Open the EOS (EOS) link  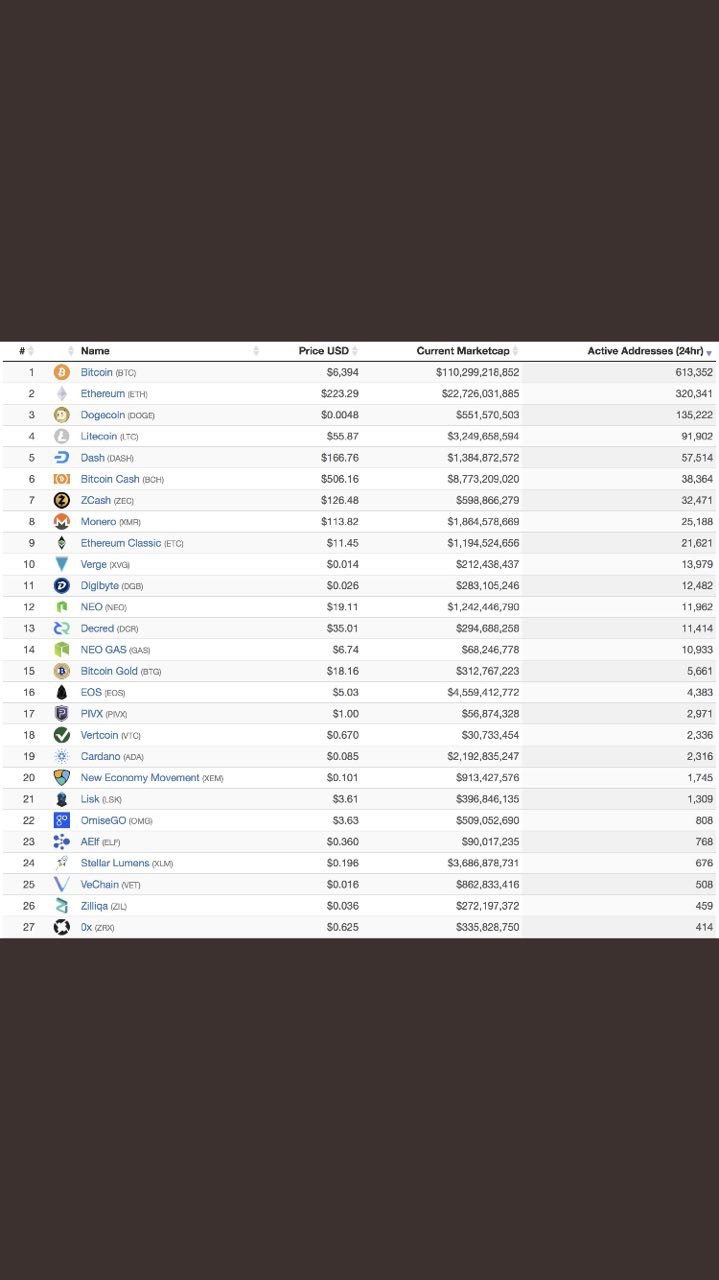coord(103,692)
